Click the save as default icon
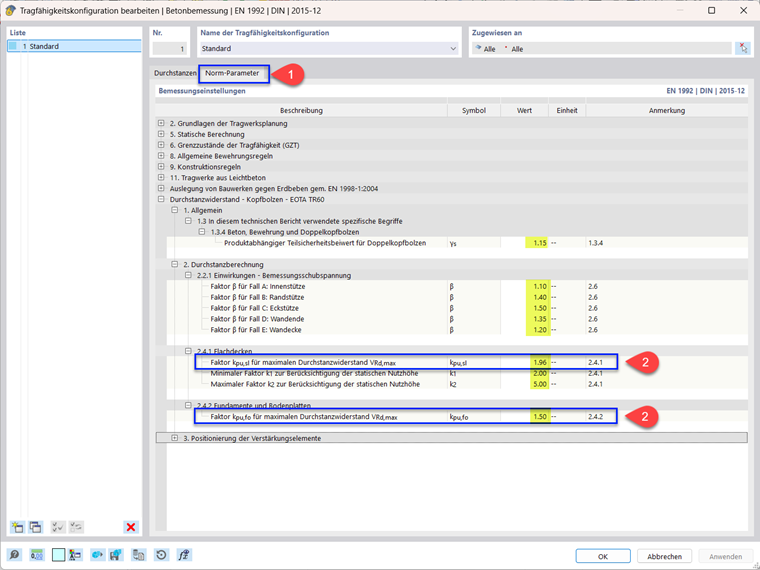This screenshot has width=760, height=570. [x=115, y=555]
